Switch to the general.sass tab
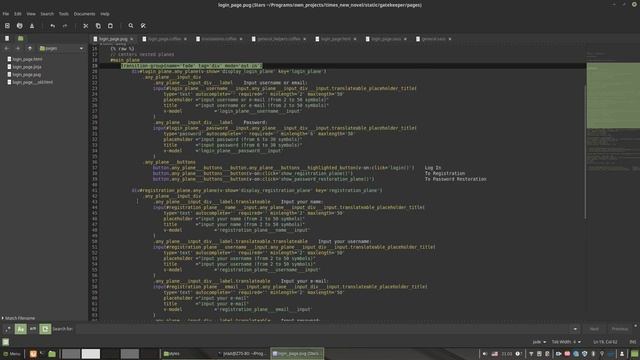 433,39
